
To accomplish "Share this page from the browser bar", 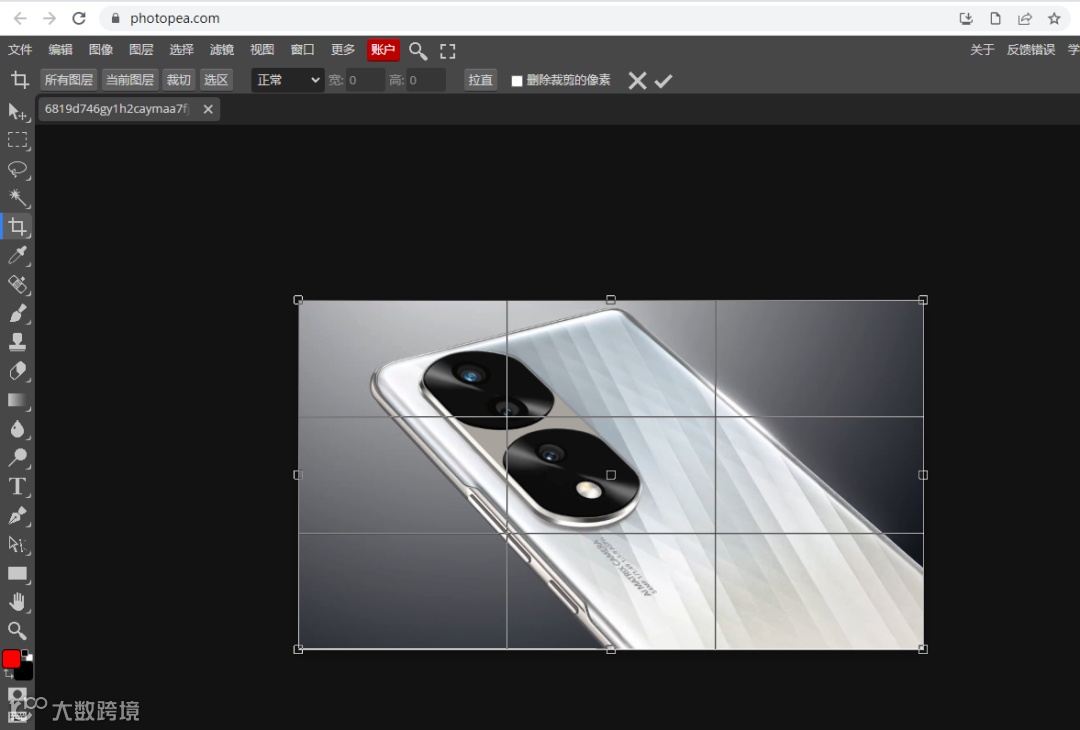I will (1025, 19).
